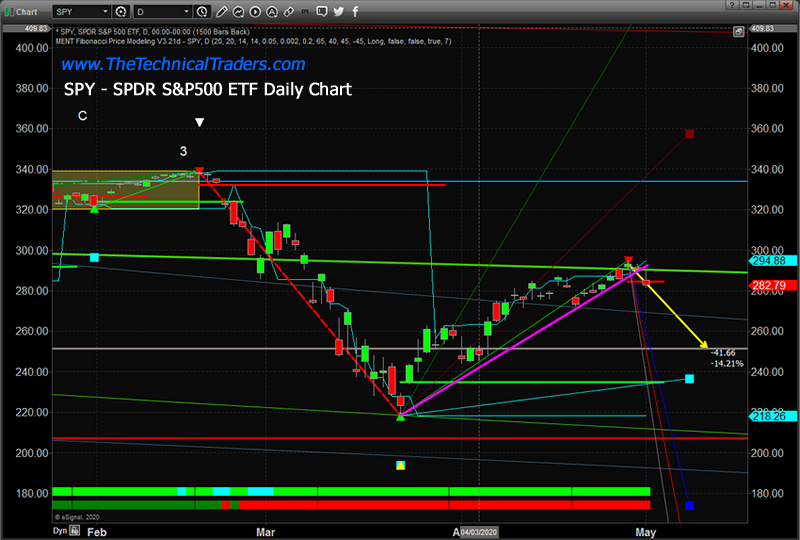
Task: Click the 200.00 label on right price axis
Action: [767, 453]
